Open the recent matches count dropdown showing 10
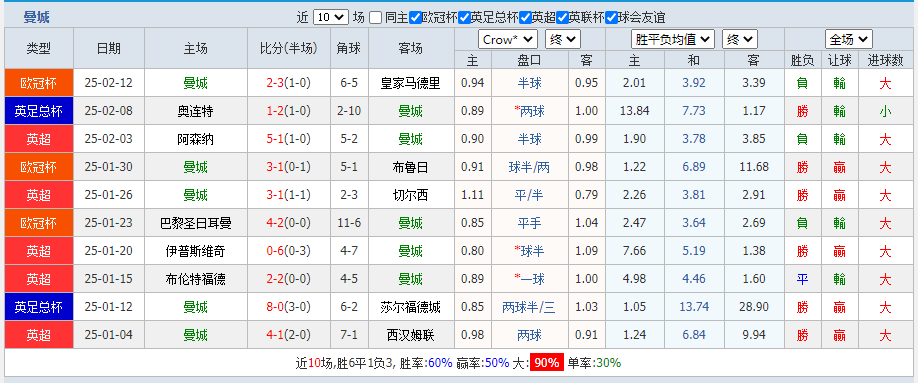This screenshot has height=383, width=918. tap(331, 18)
